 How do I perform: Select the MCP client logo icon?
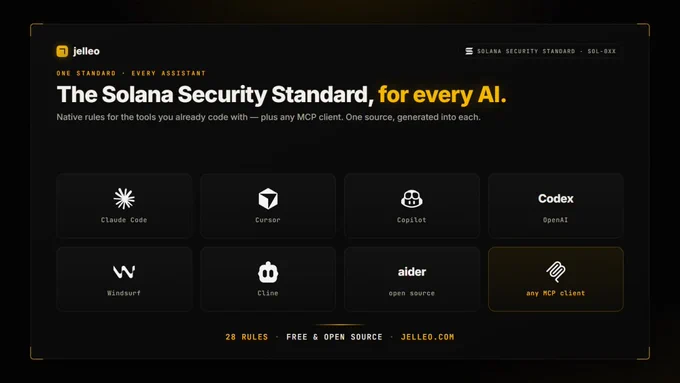556,272
